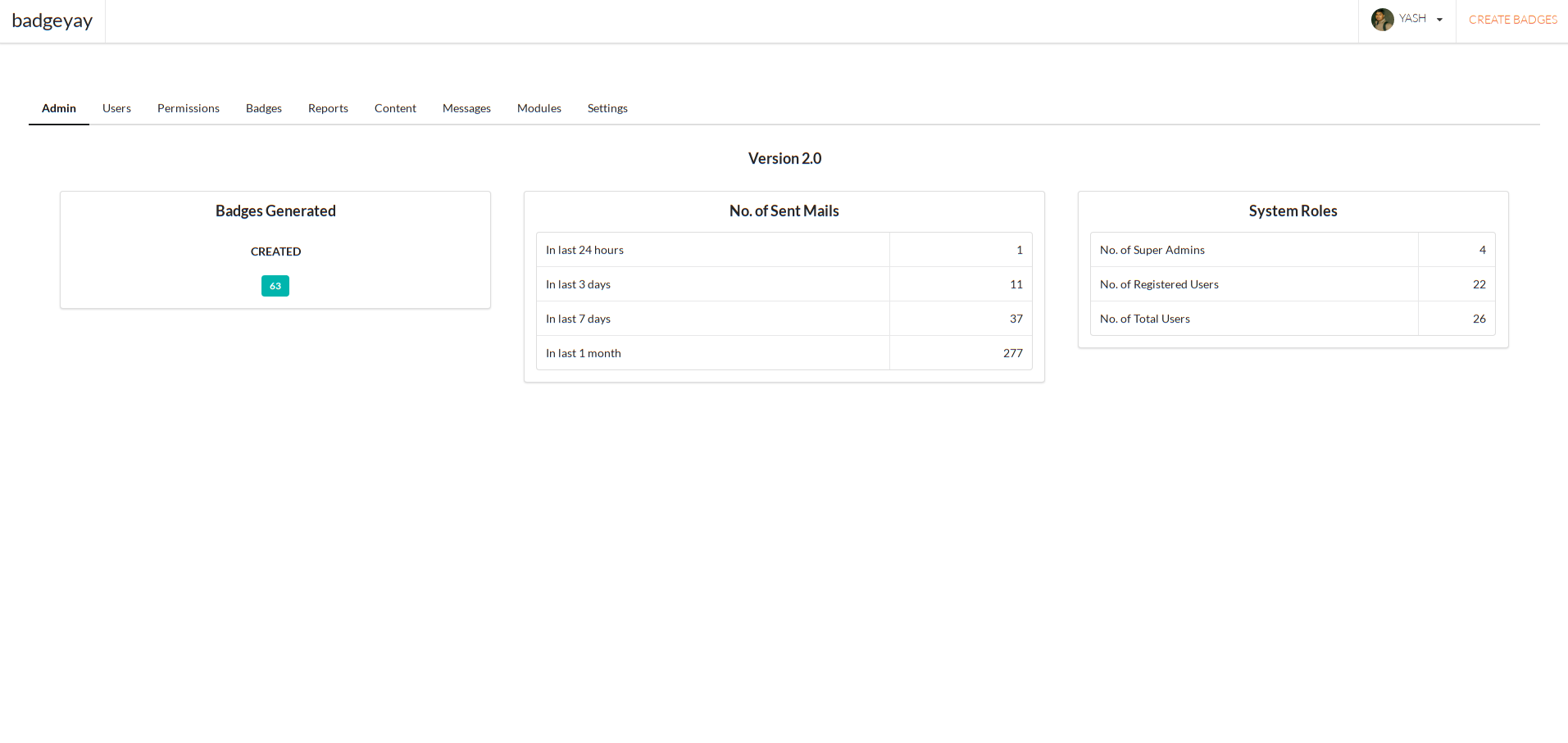Click the Version 2.0 heading
The width and height of the screenshot is (1568, 743).
click(784, 159)
